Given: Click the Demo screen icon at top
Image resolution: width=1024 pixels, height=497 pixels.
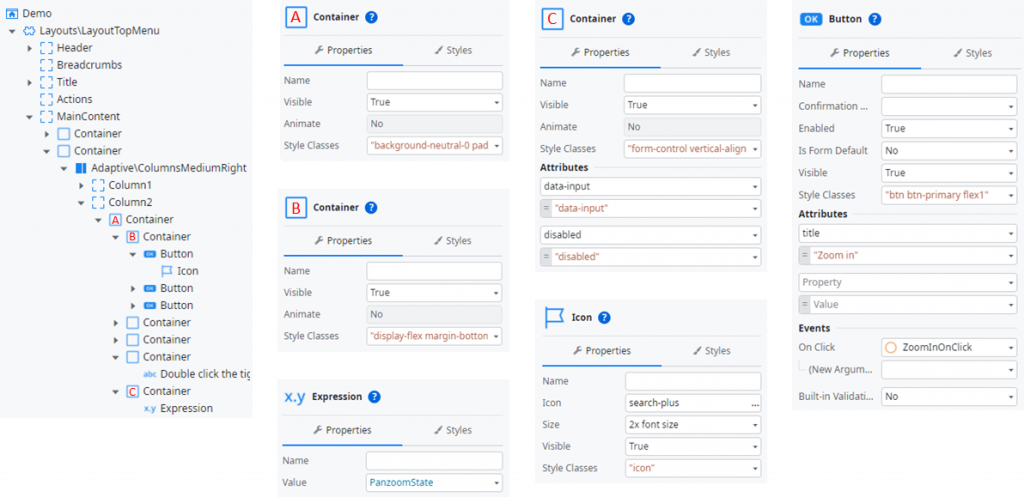Looking at the screenshot, I should [x=12, y=13].
